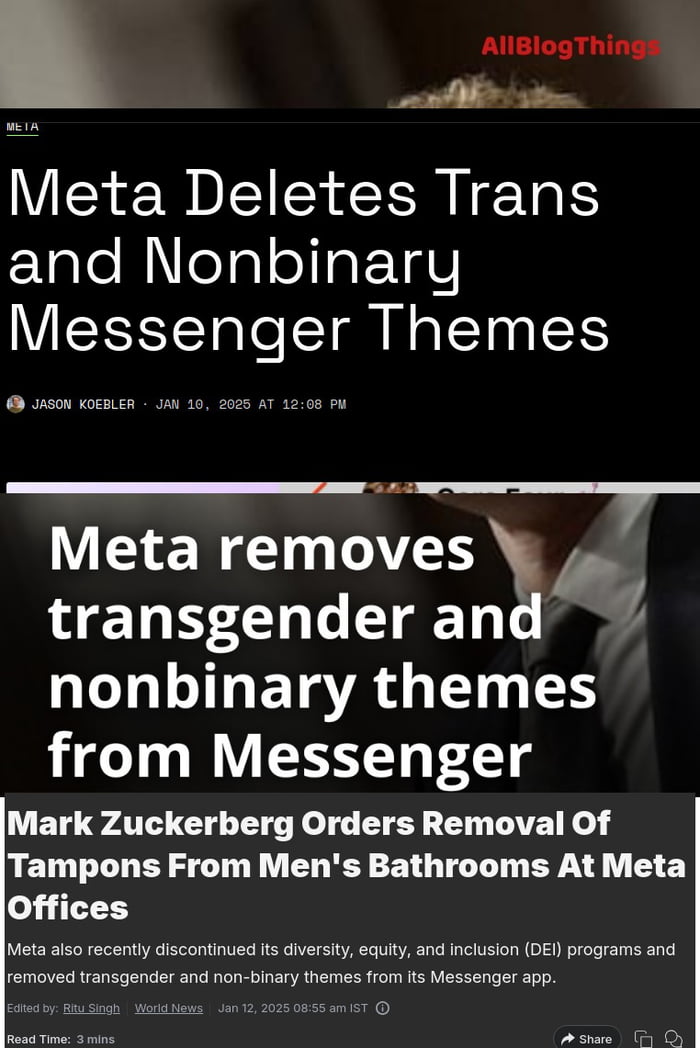Click Jason Koebler's author avatar
Viewport: 700px width, 1048px height.
click(15, 404)
